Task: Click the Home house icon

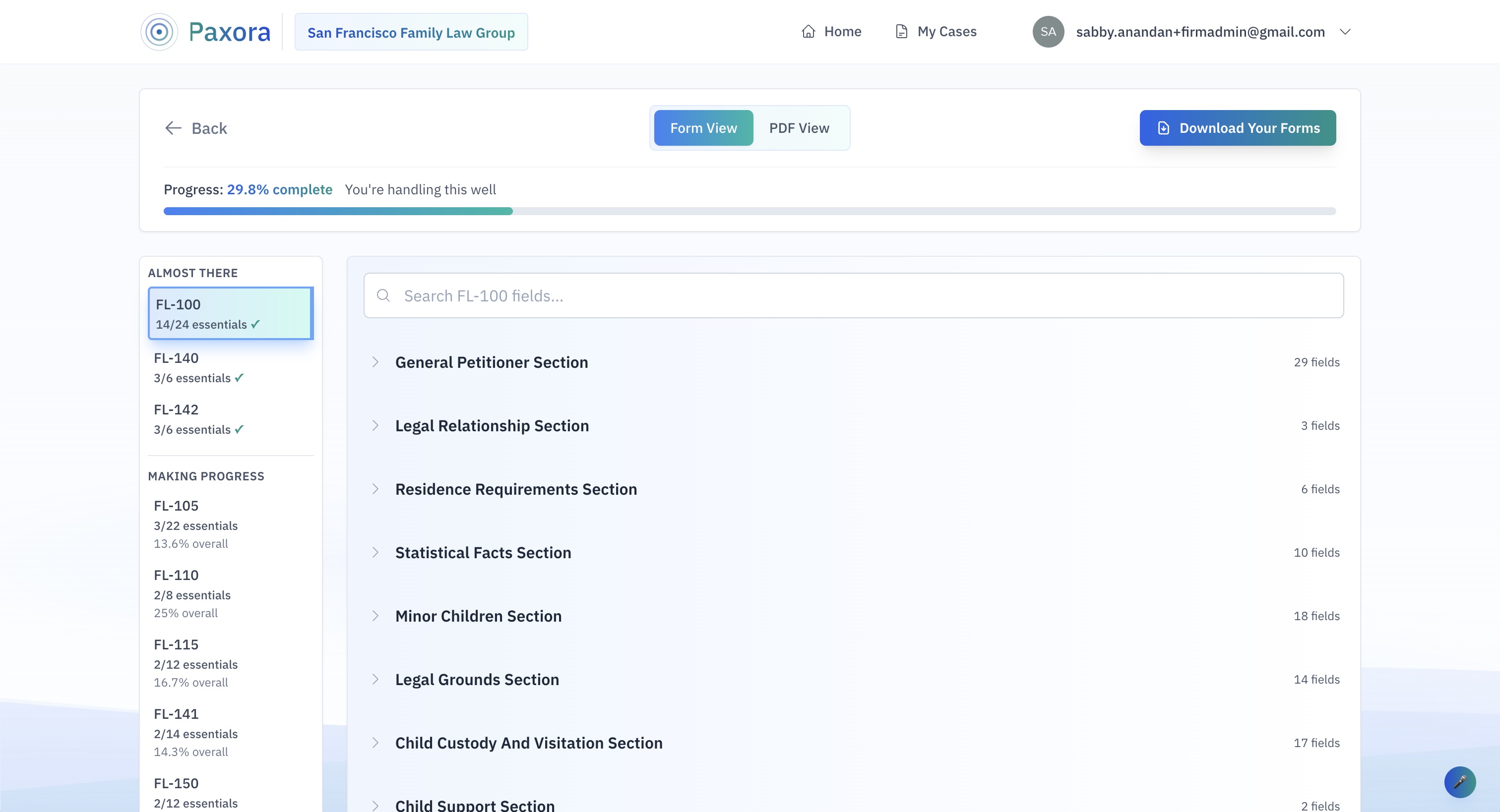Action: point(808,31)
